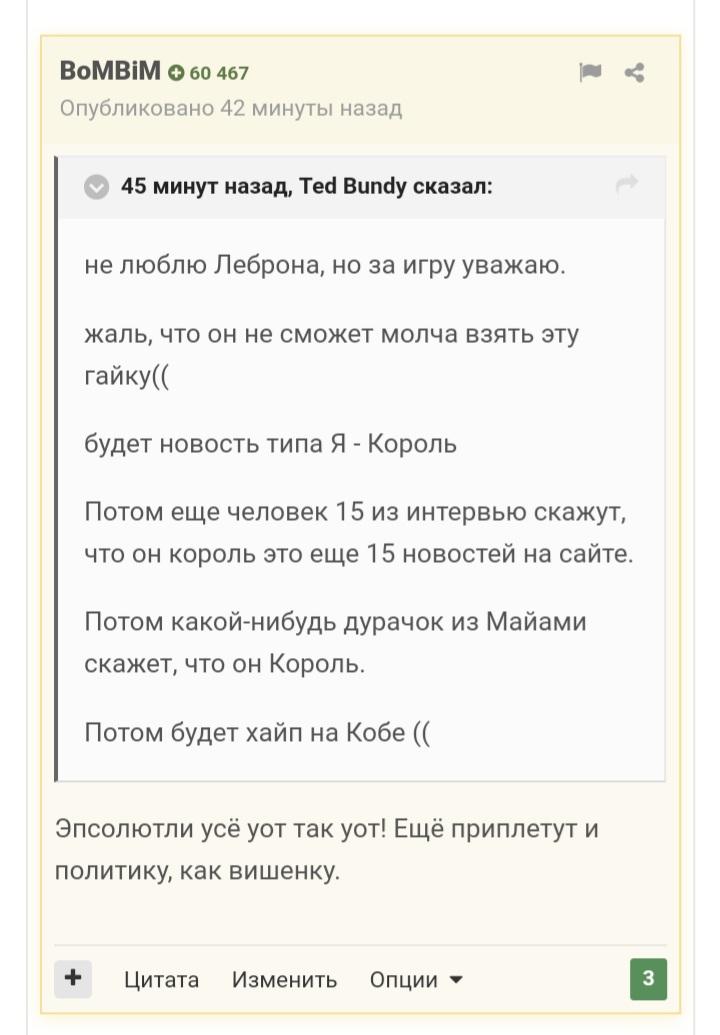Screen dimensions: 720x1035
Task: Click the Цитата quote button
Action: [161, 980]
